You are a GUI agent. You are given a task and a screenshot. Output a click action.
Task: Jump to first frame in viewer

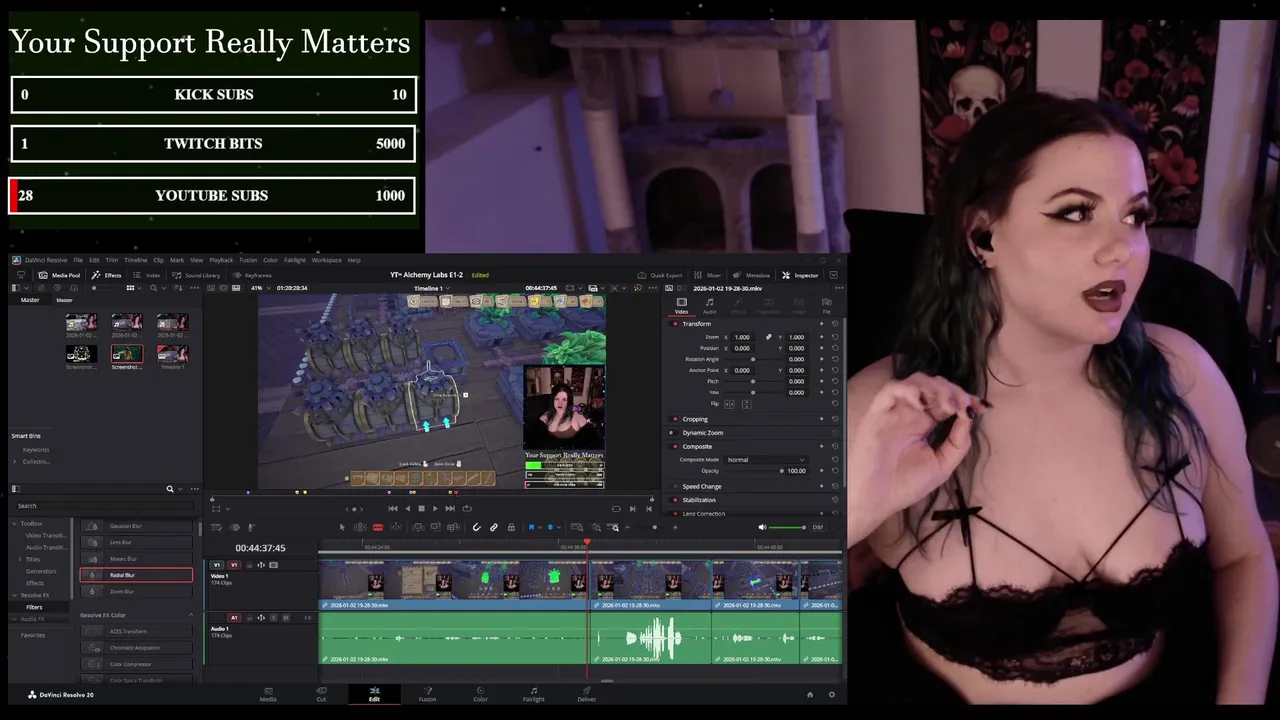(x=393, y=508)
